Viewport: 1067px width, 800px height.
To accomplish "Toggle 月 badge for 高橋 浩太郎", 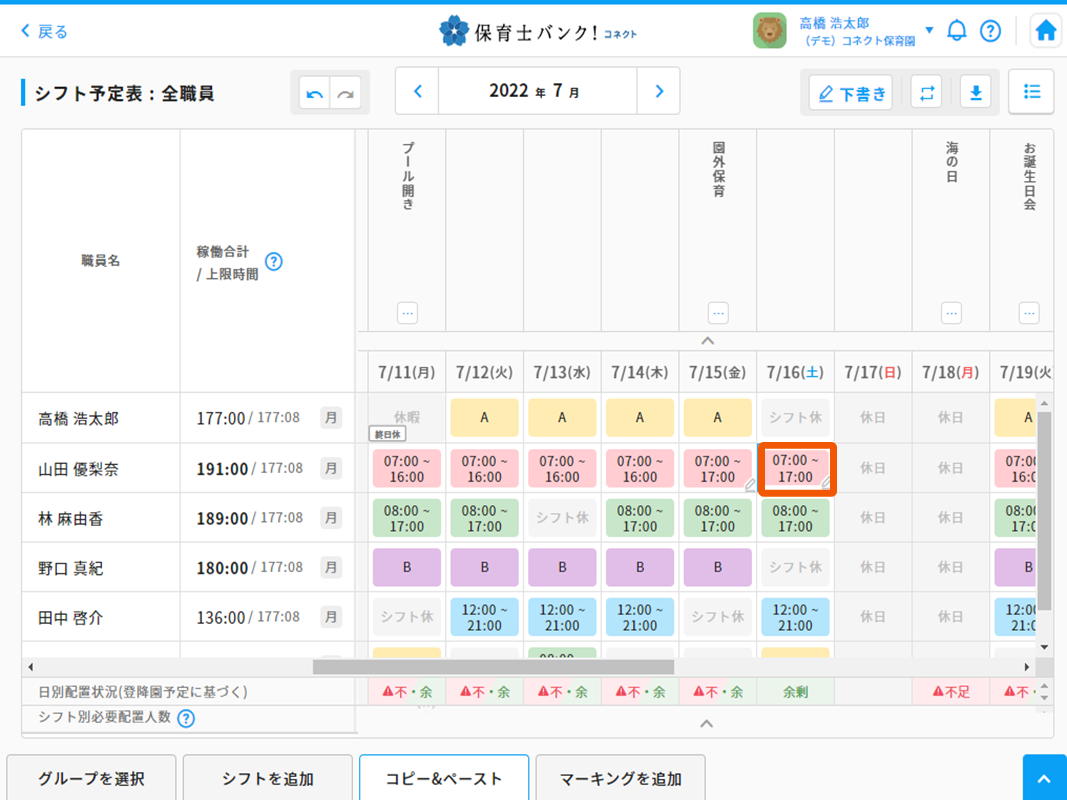I will coord(331,418).
